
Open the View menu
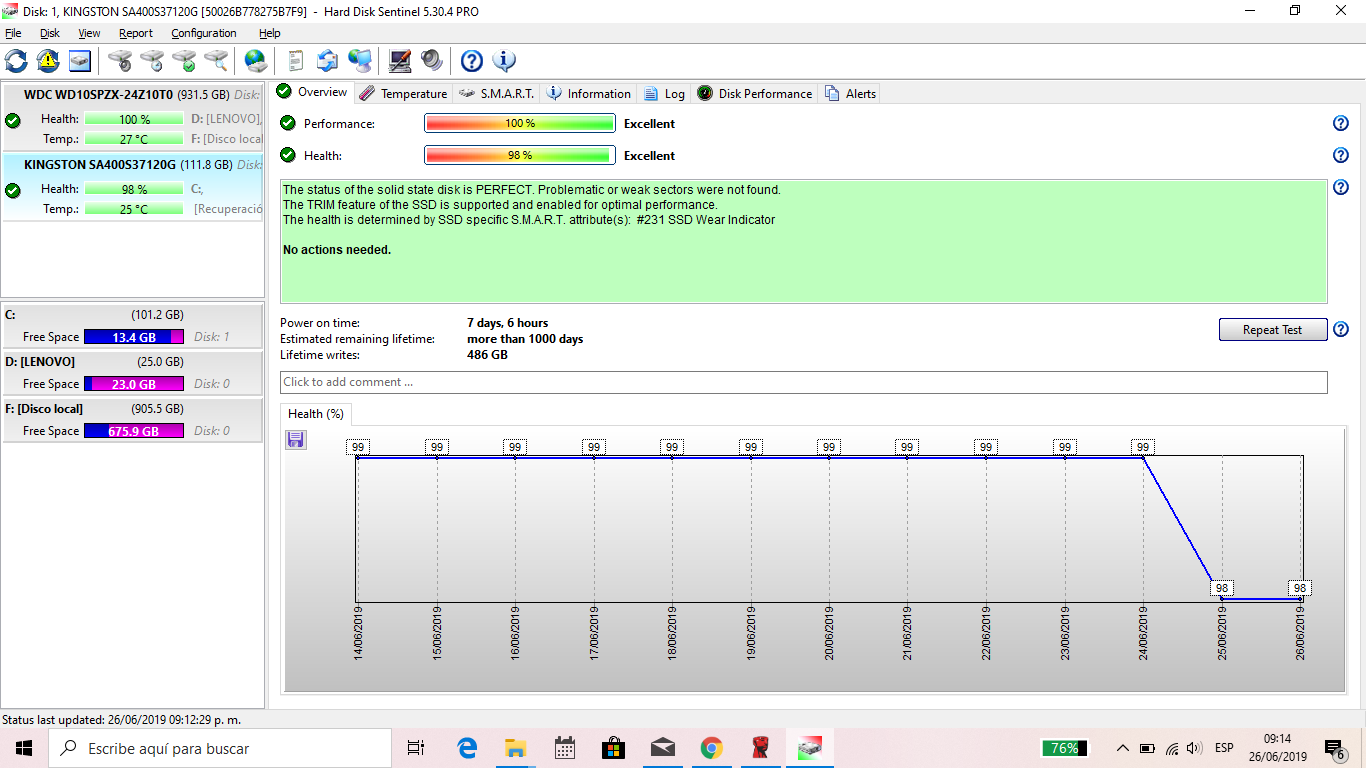pos(89,33)
